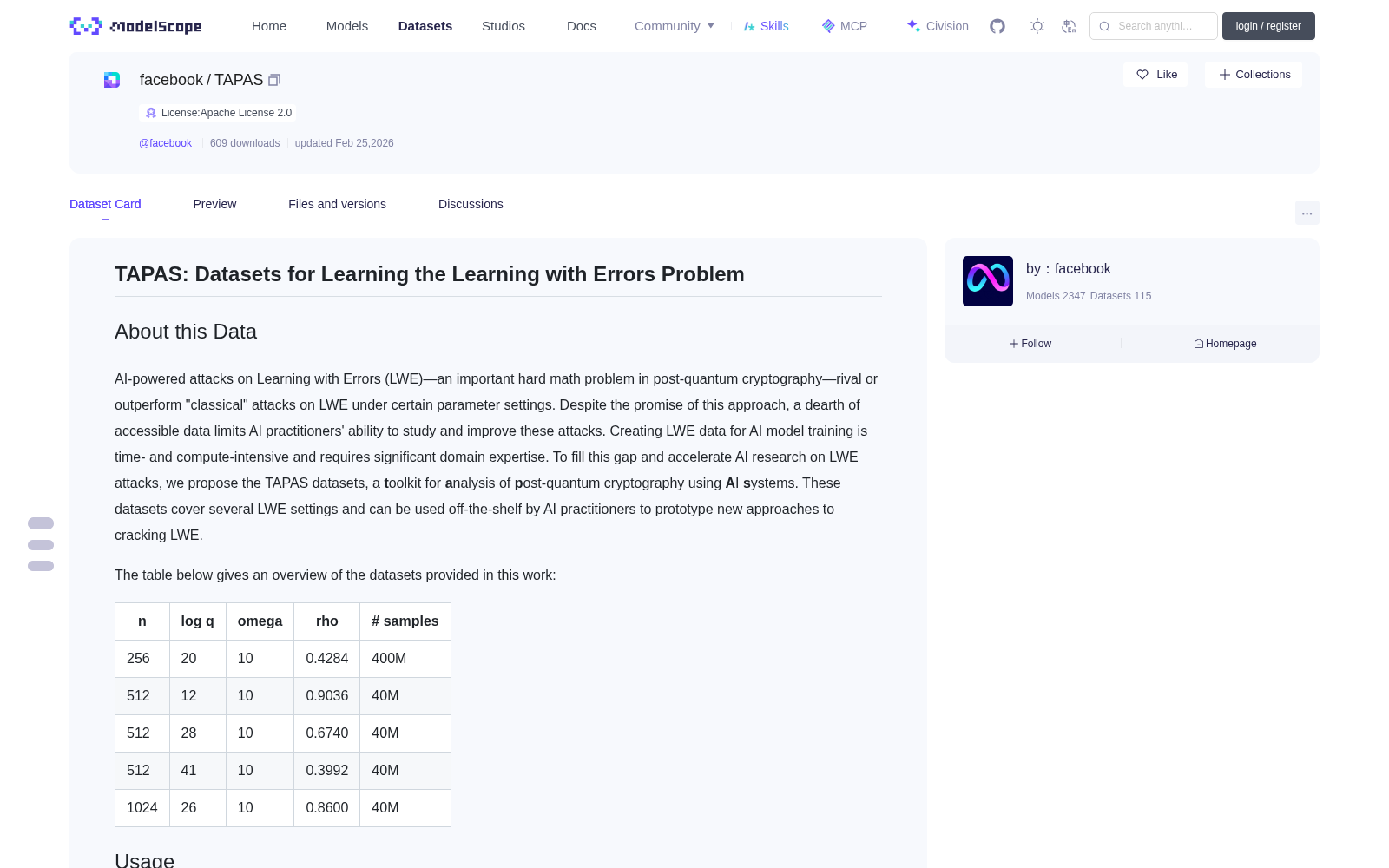The image size is (1389, 868).
Task: Open the GitHub icon link
Action: point(997,26)
